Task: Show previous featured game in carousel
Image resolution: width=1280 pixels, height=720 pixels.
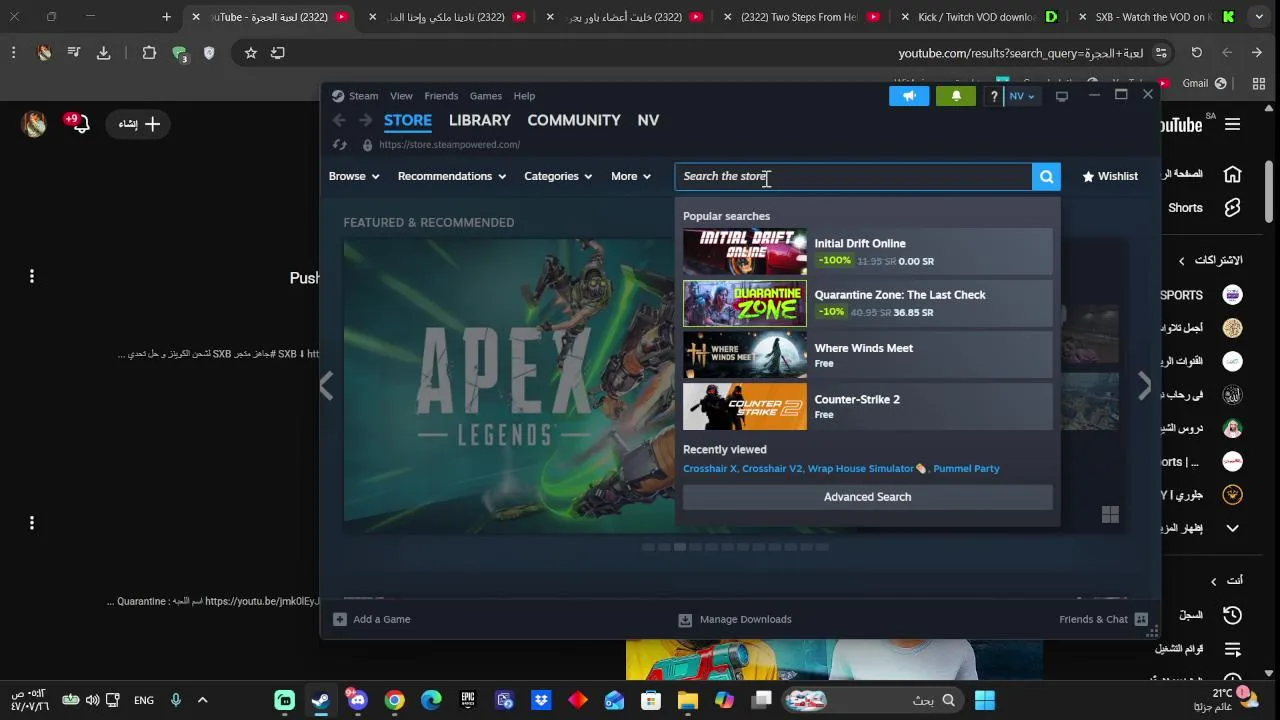Action: point(326,386)
